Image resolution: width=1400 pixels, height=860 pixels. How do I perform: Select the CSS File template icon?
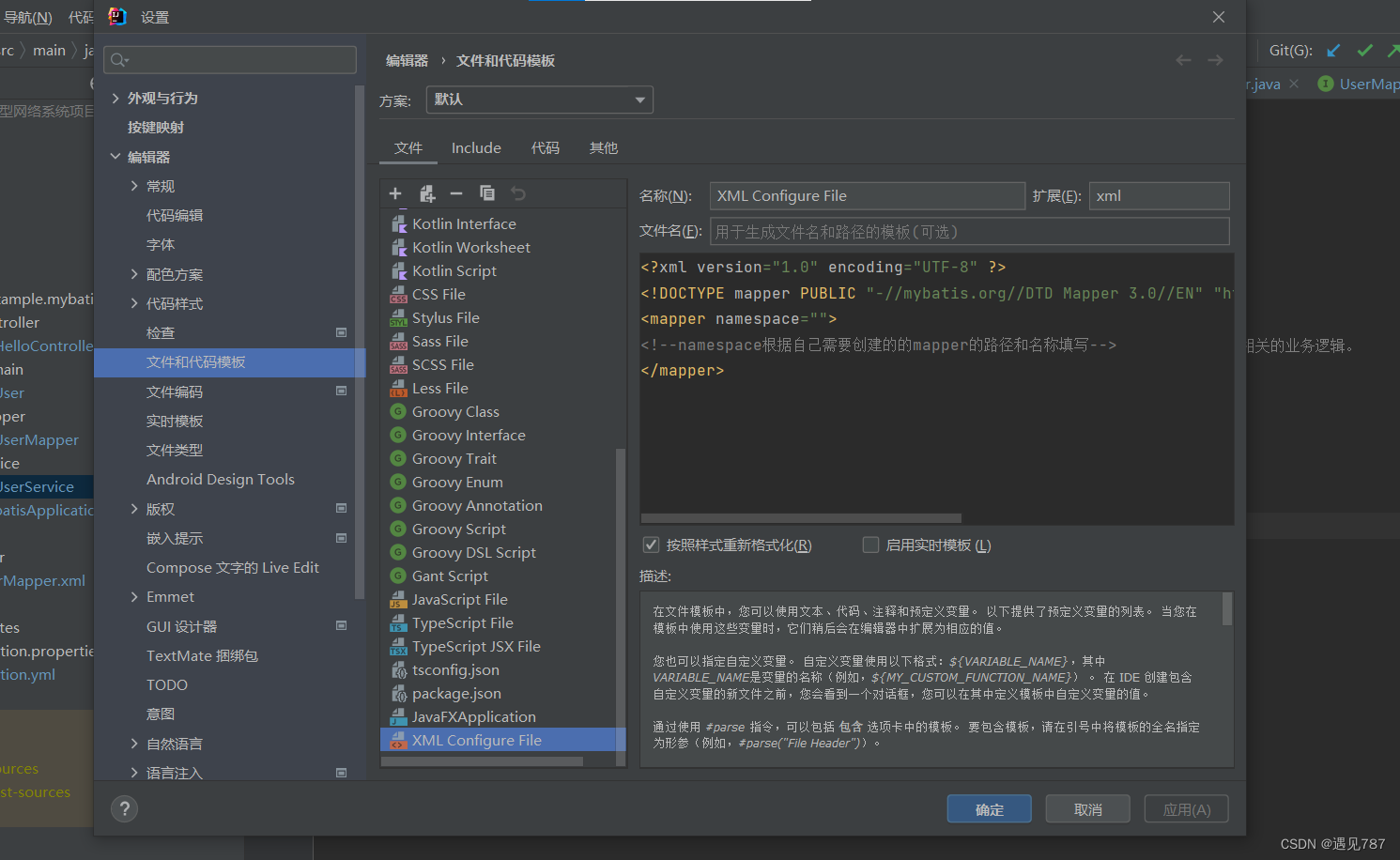click(x=398, y=294)
